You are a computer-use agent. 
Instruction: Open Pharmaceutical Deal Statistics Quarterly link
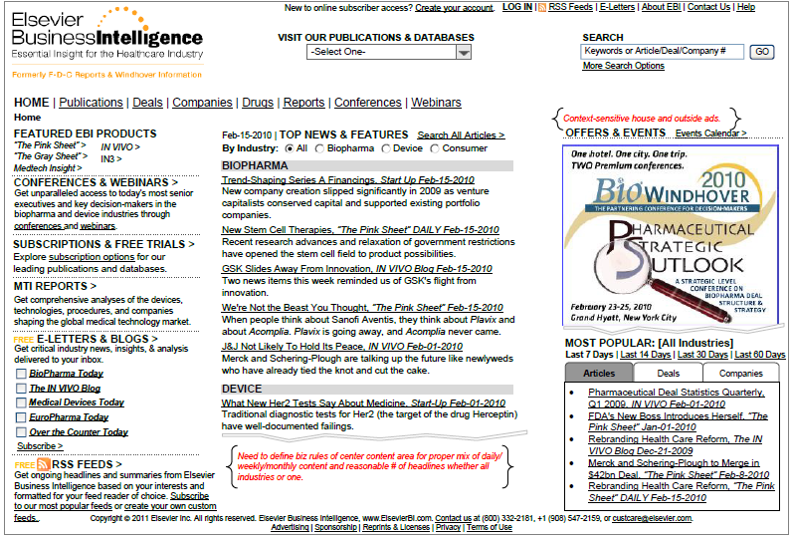click(x=676, y=398)
